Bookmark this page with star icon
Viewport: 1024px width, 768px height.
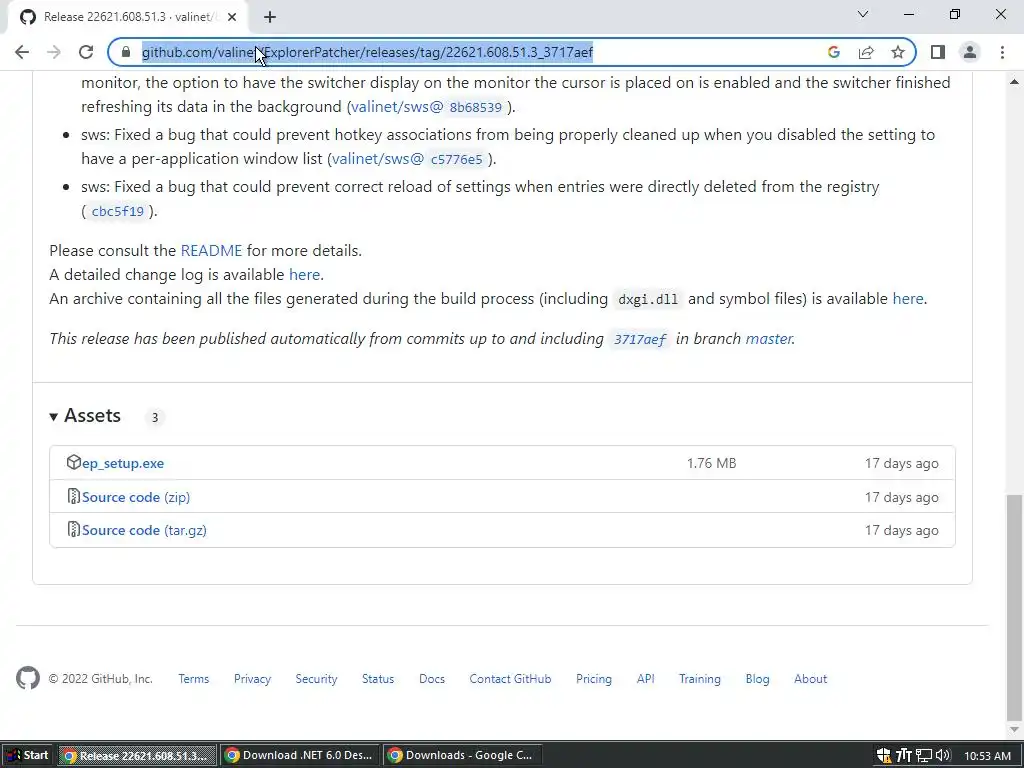click(898, 52)
